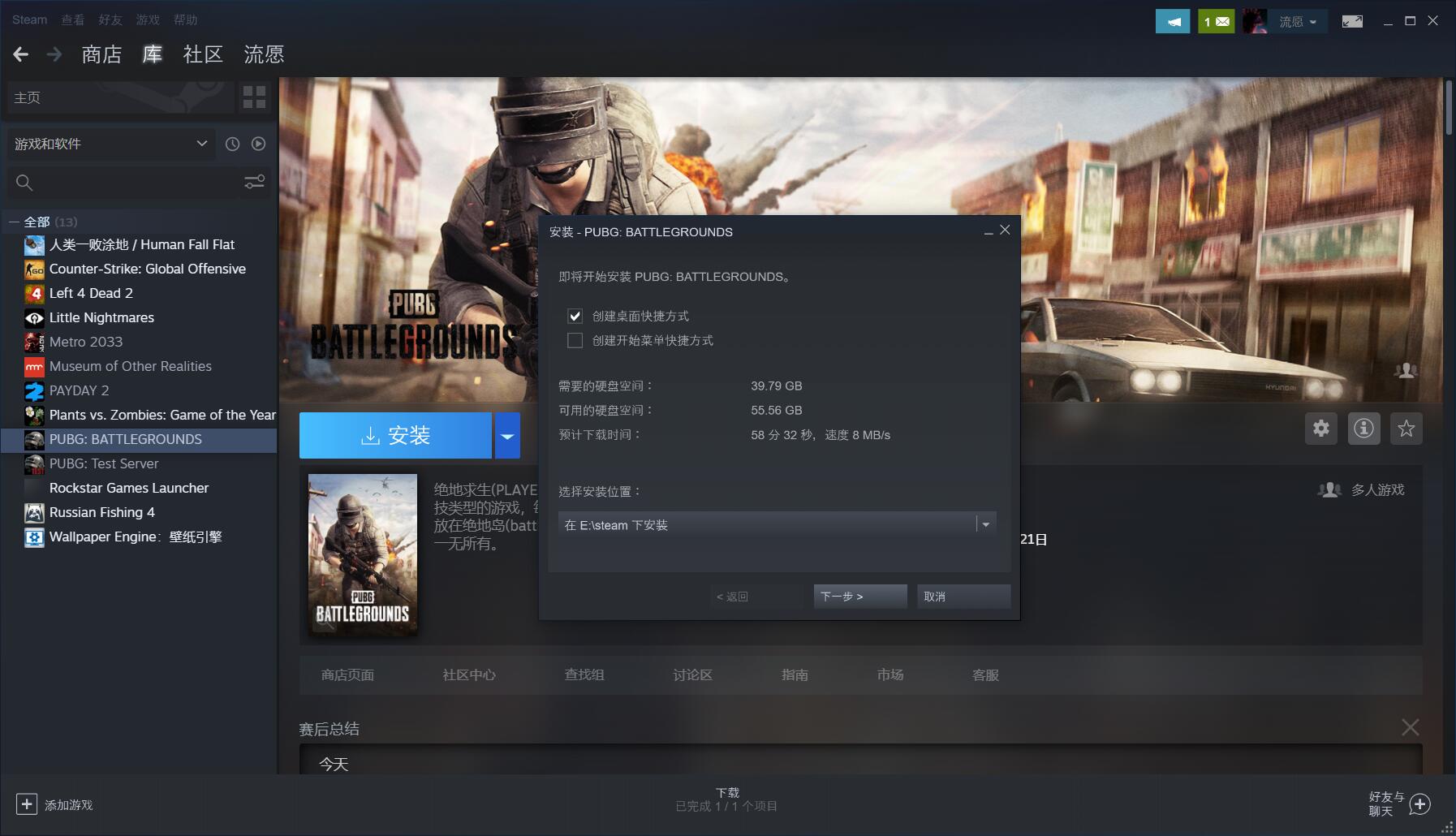Select Counter-Strike: Global Offensive

point(148,269)
